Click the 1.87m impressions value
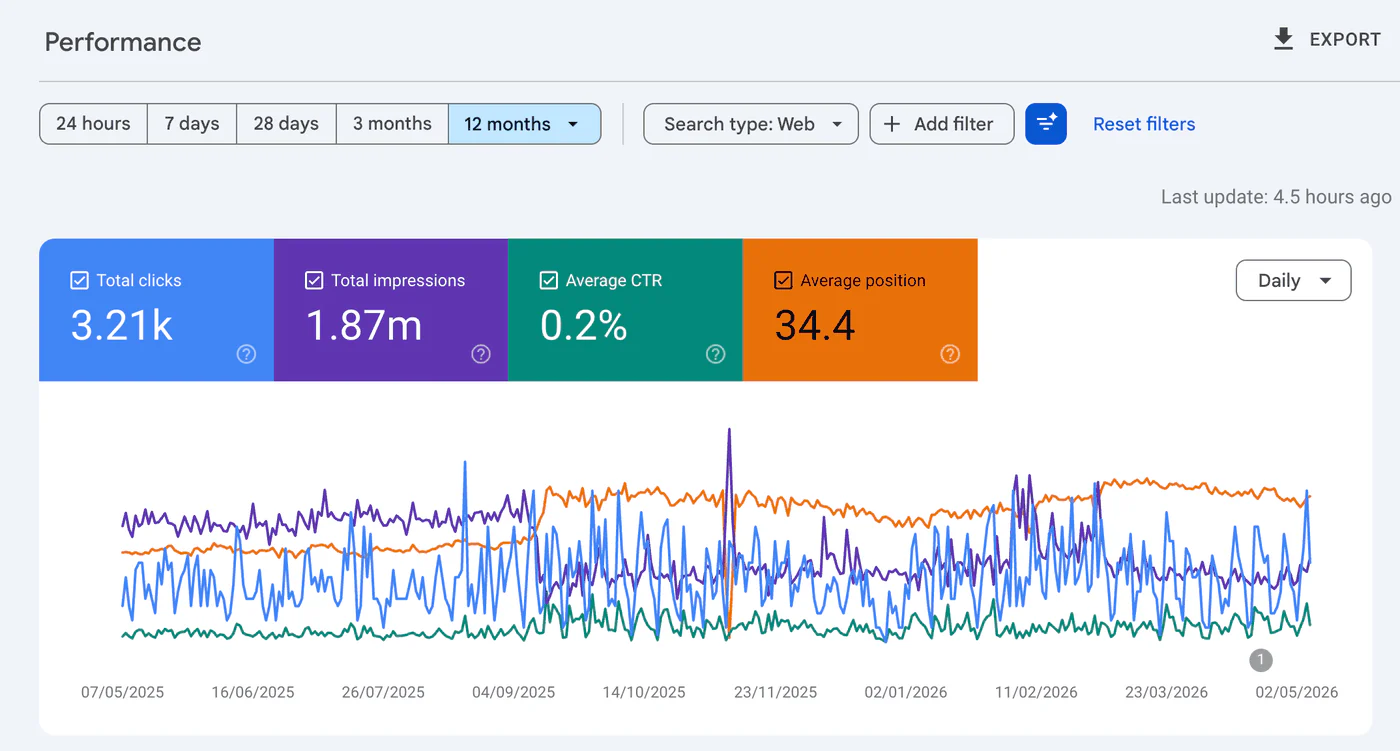 364,326
